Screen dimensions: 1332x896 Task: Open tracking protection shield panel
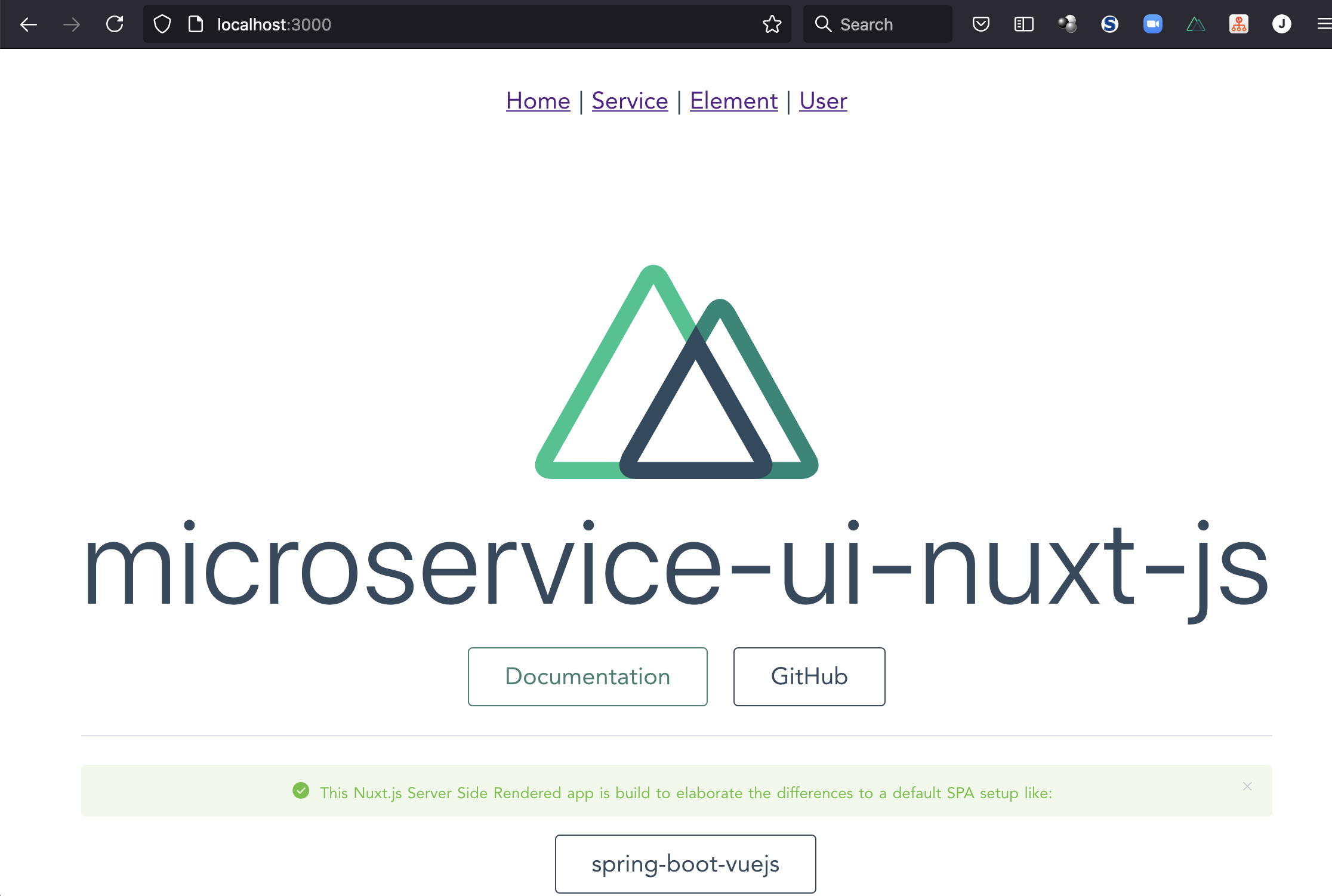[162, 24]
